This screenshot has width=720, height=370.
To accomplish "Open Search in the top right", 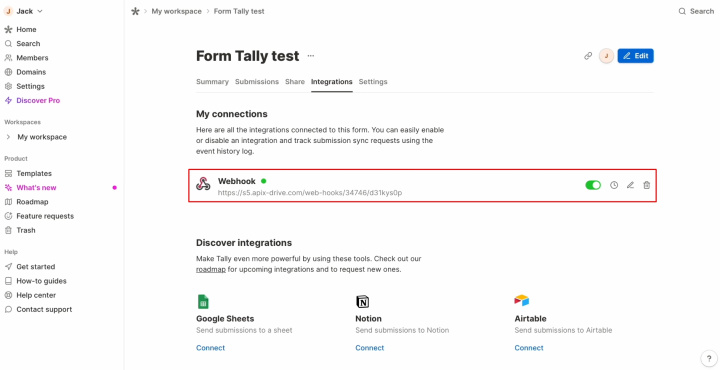I will tap(696, 11).
